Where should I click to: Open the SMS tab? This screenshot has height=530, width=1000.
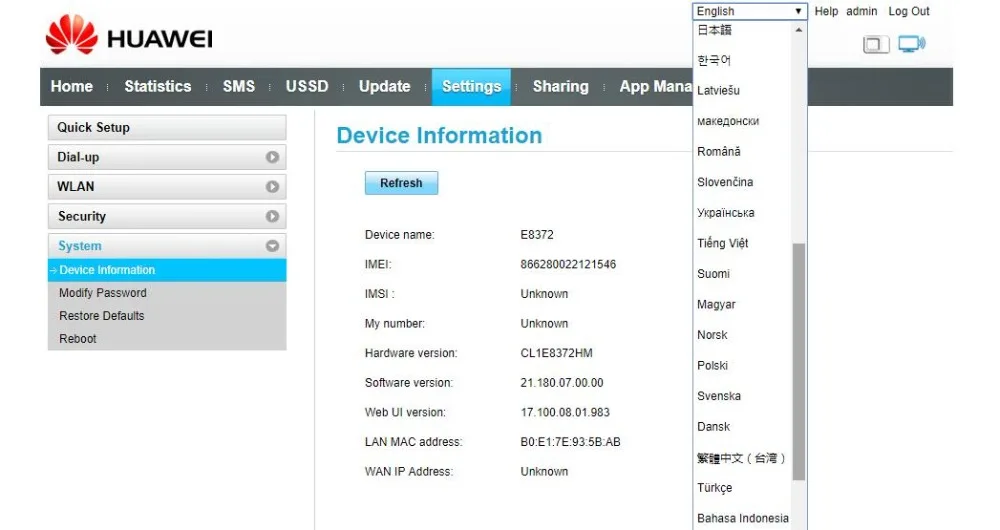point(239,86)
